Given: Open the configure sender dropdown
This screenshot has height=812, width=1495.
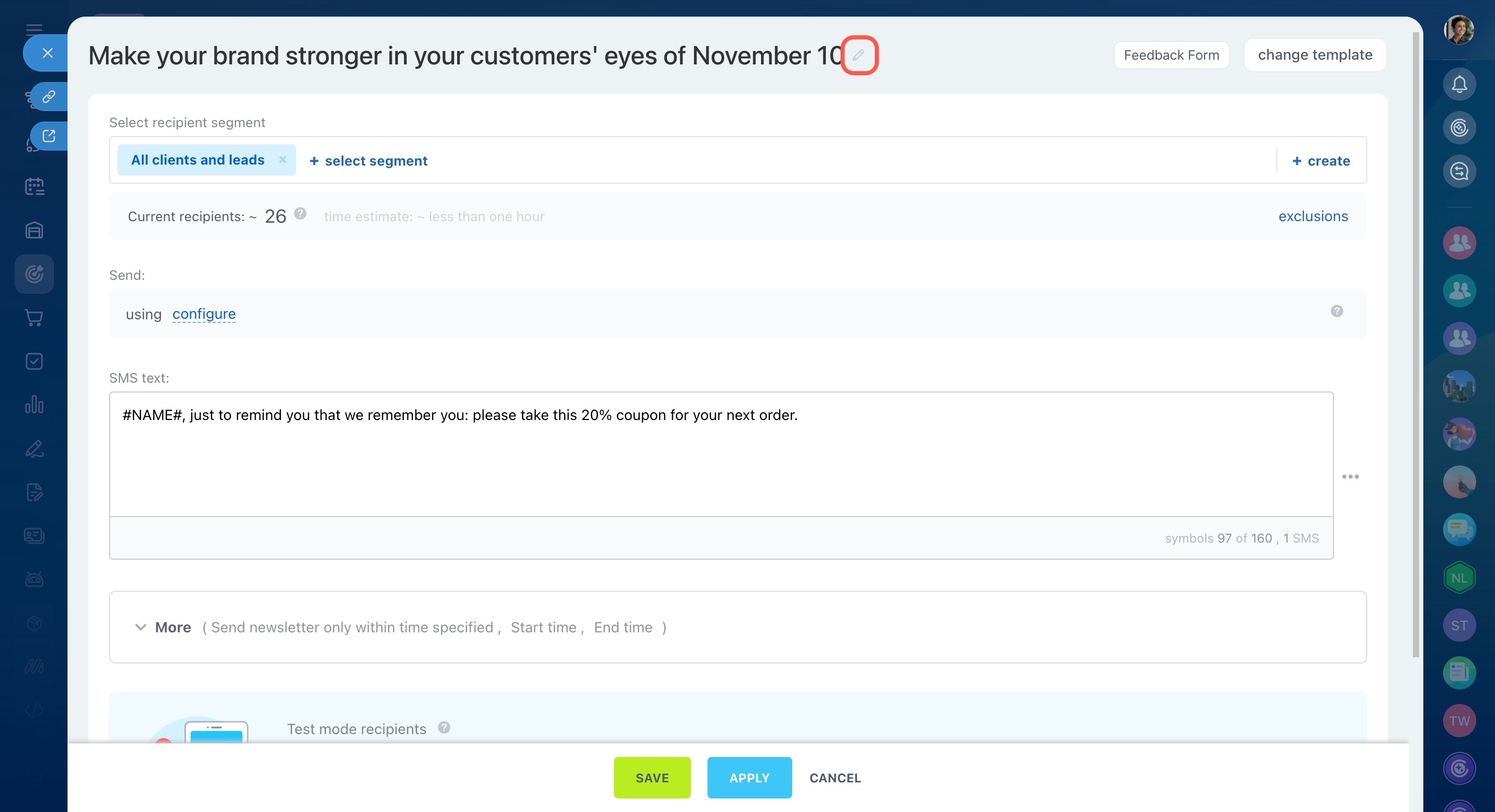Looking at the screenshot, I should point(204,314).
